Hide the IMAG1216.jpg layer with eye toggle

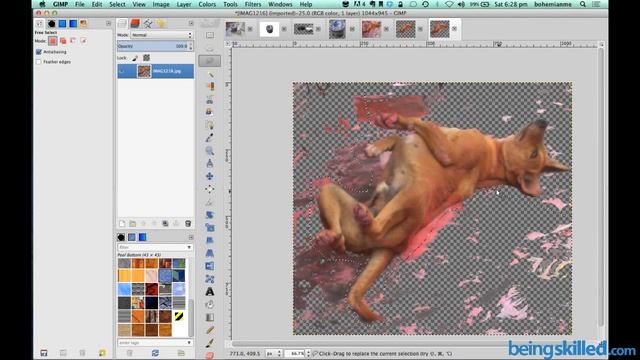pos(122,71)
